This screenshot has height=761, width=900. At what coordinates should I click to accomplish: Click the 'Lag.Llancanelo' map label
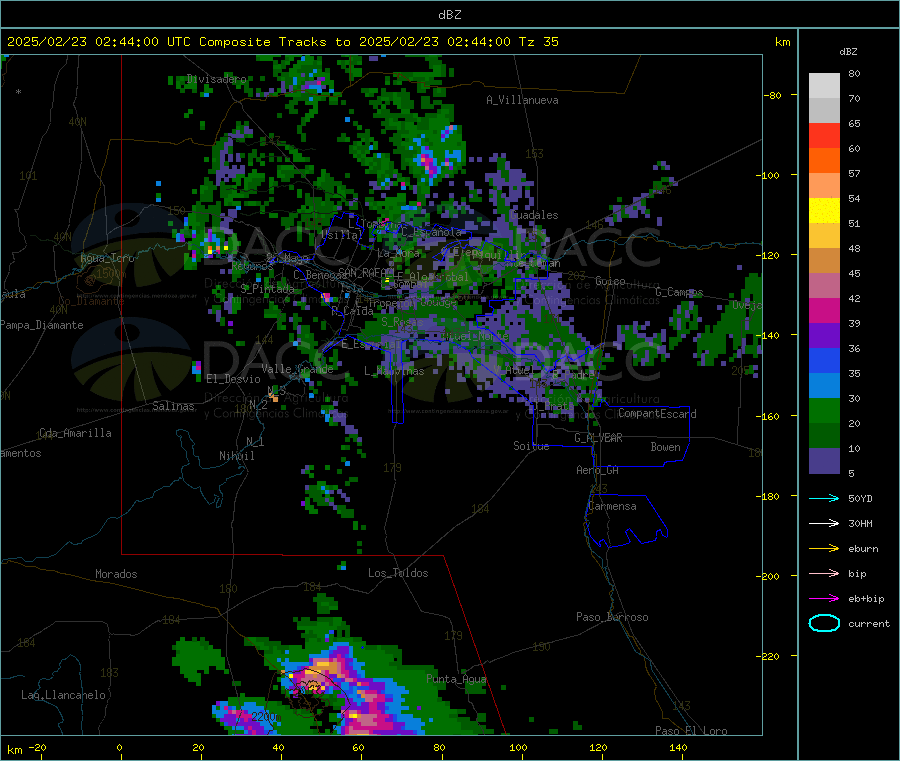pyautogui.click(x=63, y=695)
